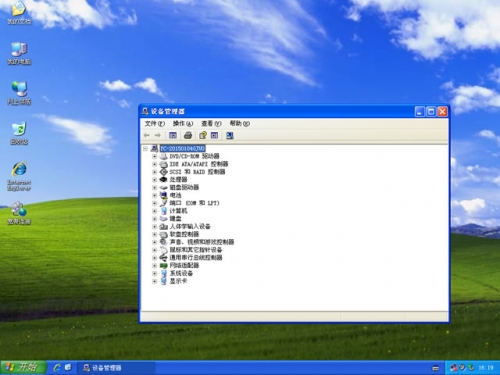Image resolution: width=500 pixels, height=375 pixels.
Task: Expand the DVD/CD-ROM 驱动器 node
Action: point(154,156)
